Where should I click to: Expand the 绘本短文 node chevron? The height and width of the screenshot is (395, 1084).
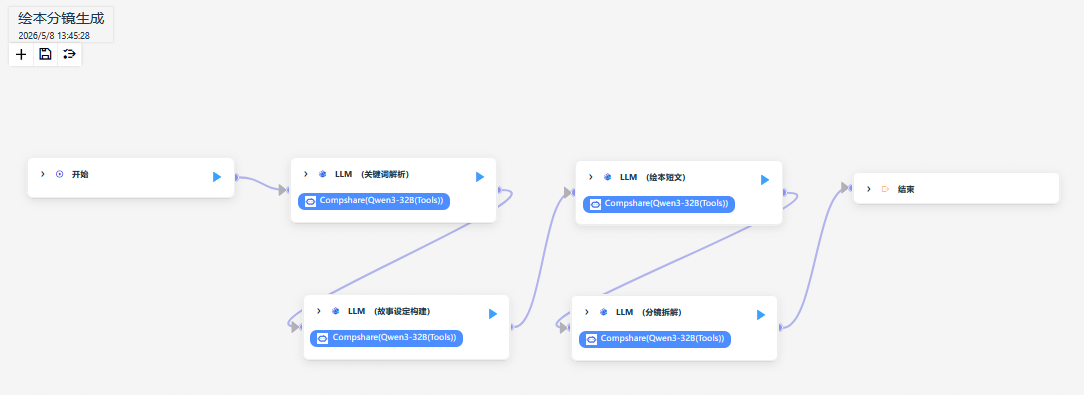click(x=590, y=177)
